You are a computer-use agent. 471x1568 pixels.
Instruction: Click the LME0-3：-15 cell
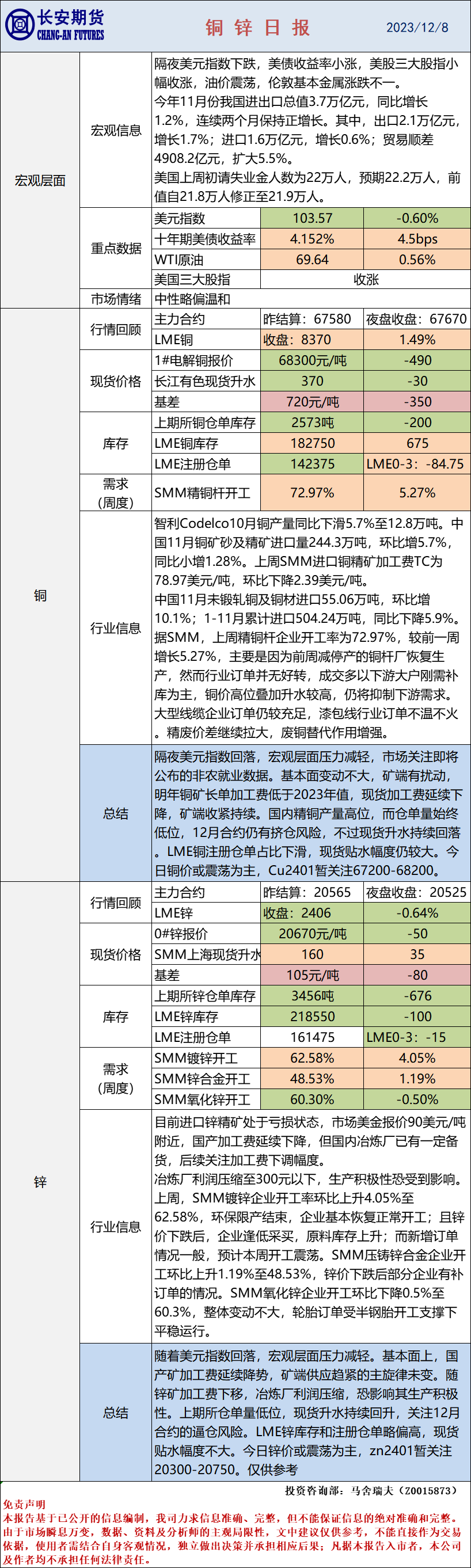click(417, 1037)
